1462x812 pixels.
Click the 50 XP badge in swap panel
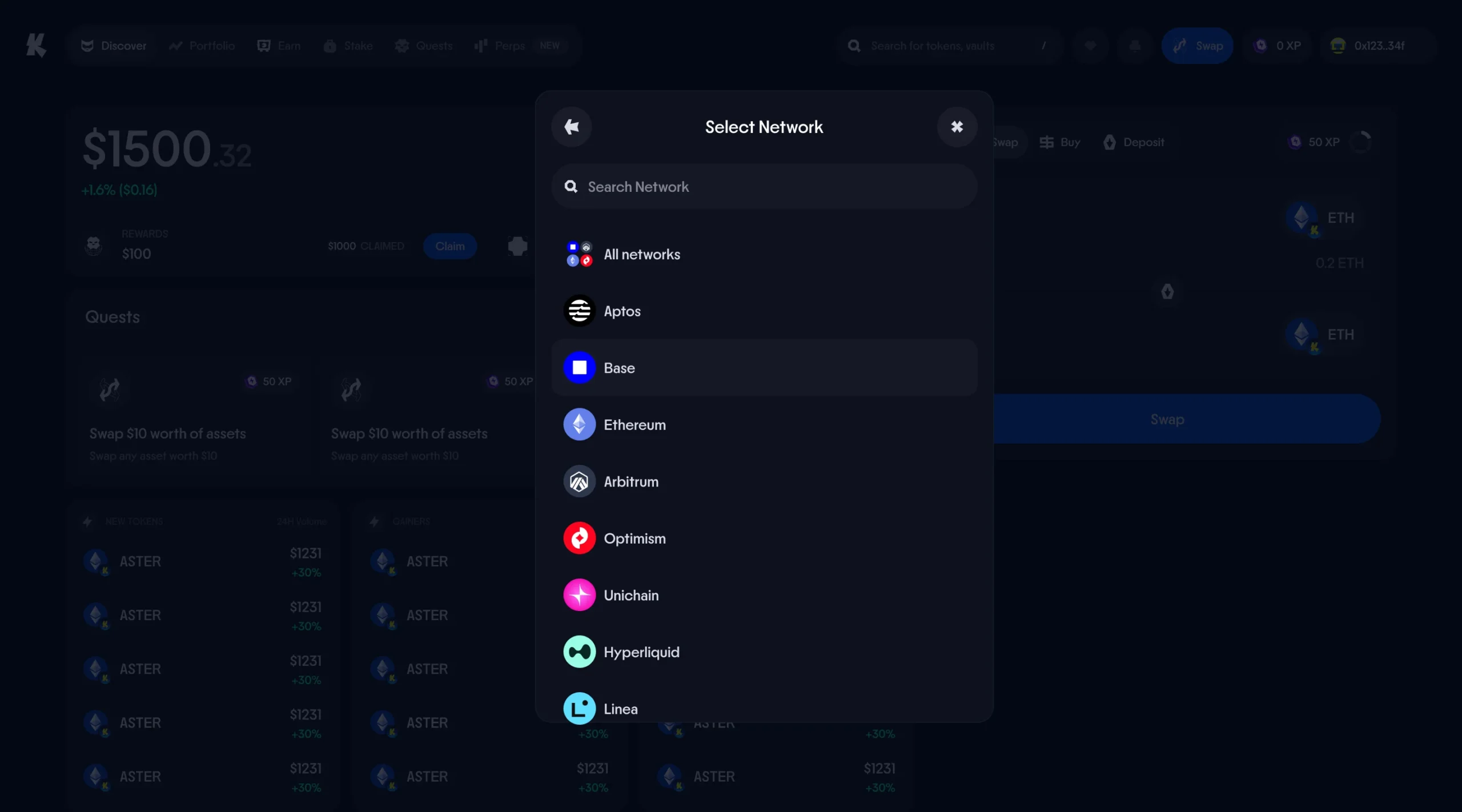pyautogui.click(x=1314, y=142)
